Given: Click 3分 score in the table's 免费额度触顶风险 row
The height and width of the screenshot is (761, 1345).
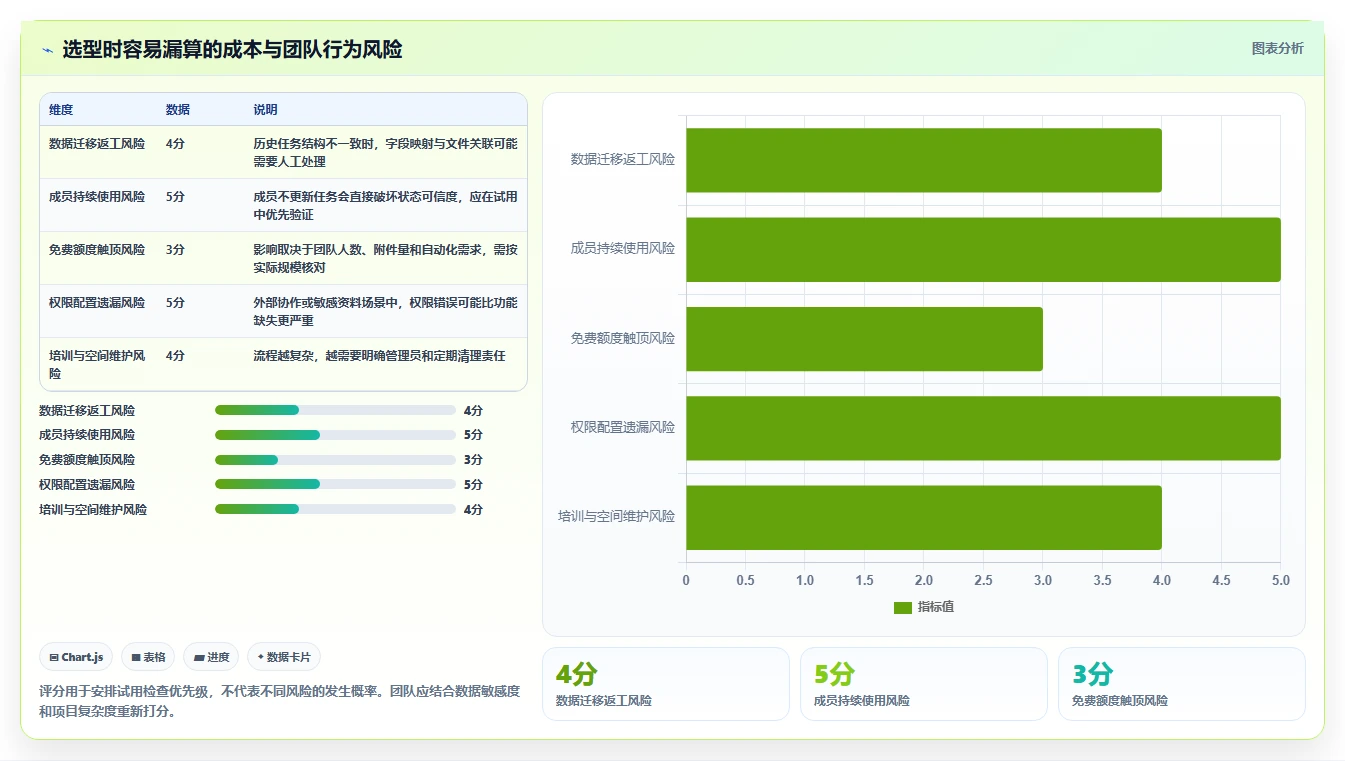Looking at the screenshot, I should 175,249.
